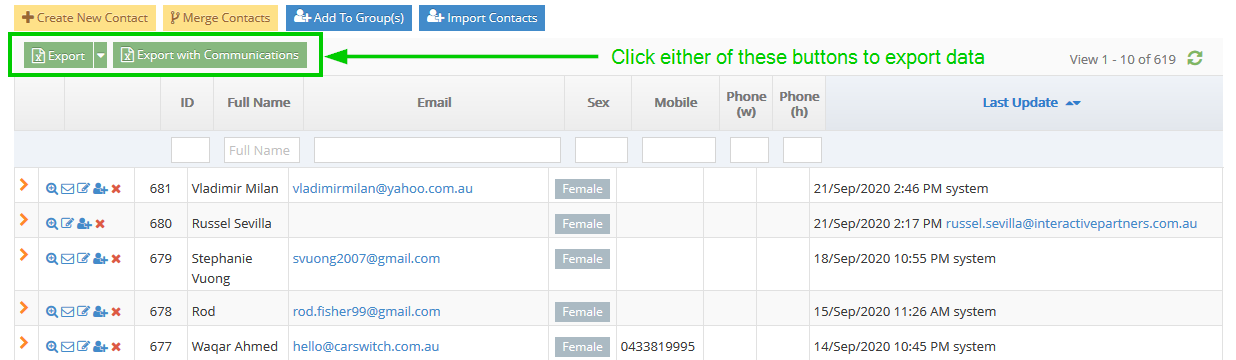The image size is (1236, 360).
Task: View Stephanie Vuong with magnifier icon
Action: click(52, 259)
